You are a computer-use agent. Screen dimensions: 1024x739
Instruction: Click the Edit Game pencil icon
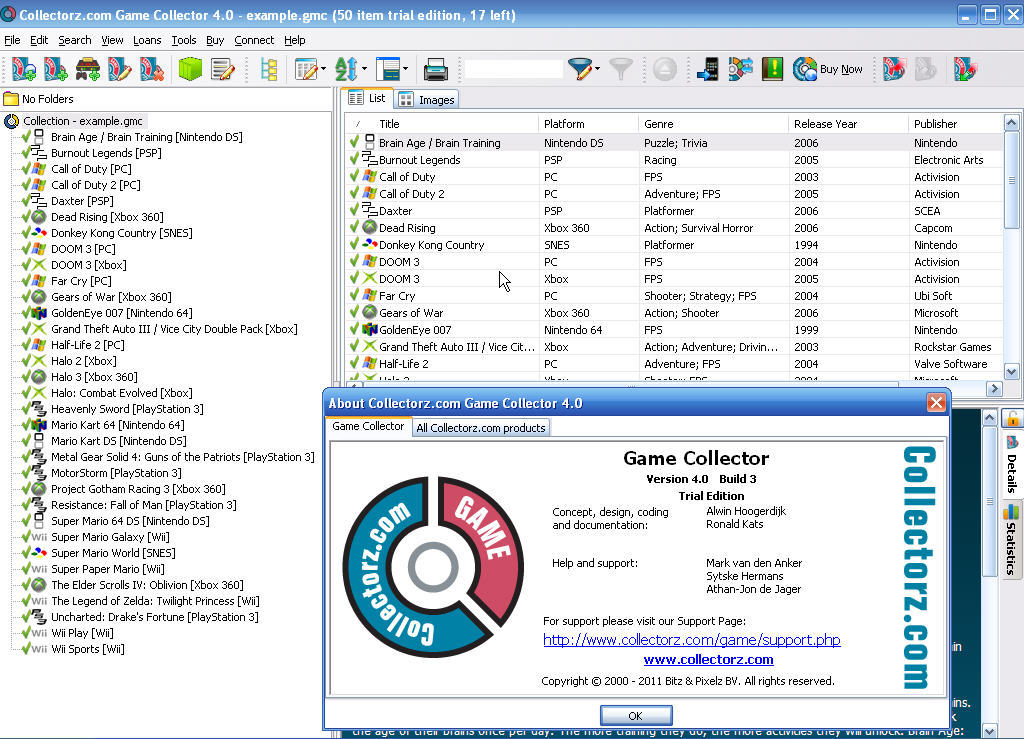117,69
